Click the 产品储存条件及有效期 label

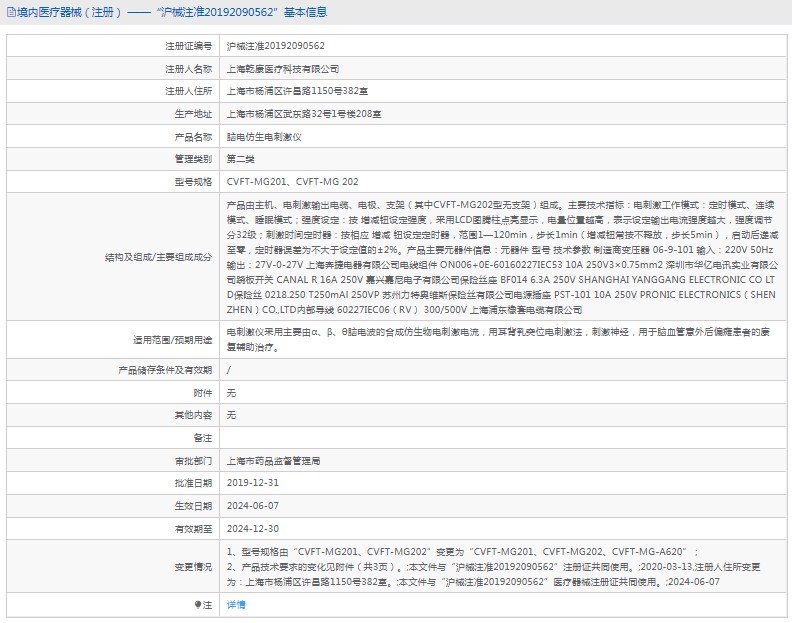[165, 370]
